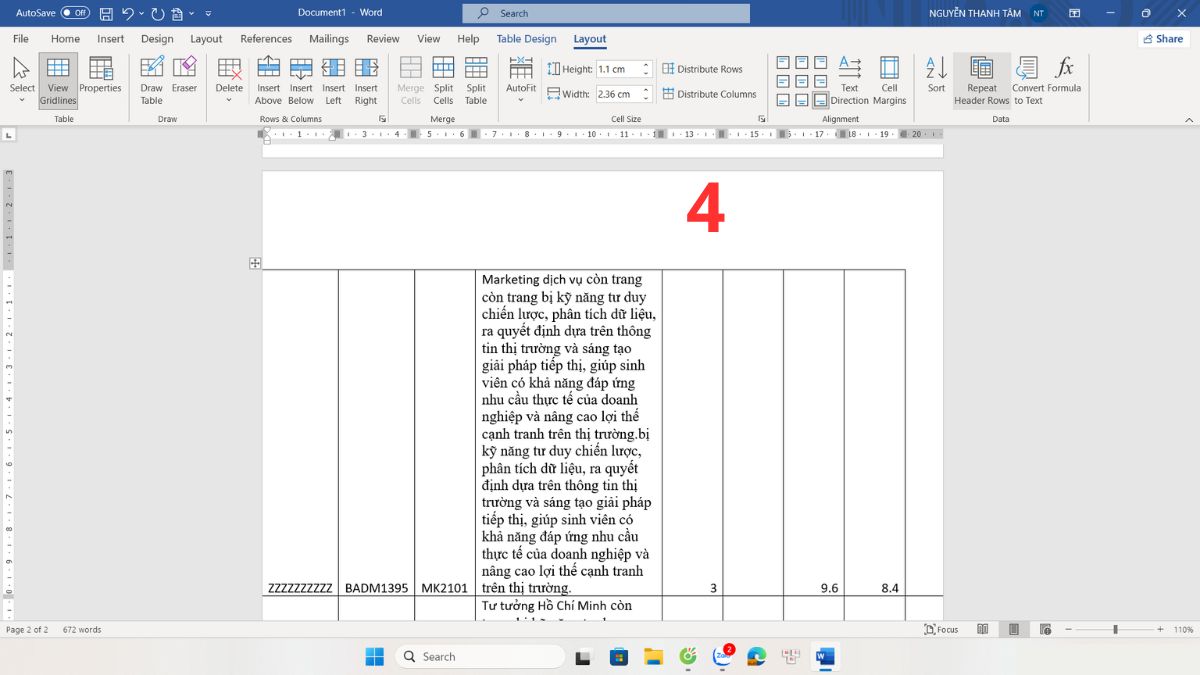Screen dimensions: 1200x675
Task: Align cell text top left
Action: click(784, 63)
